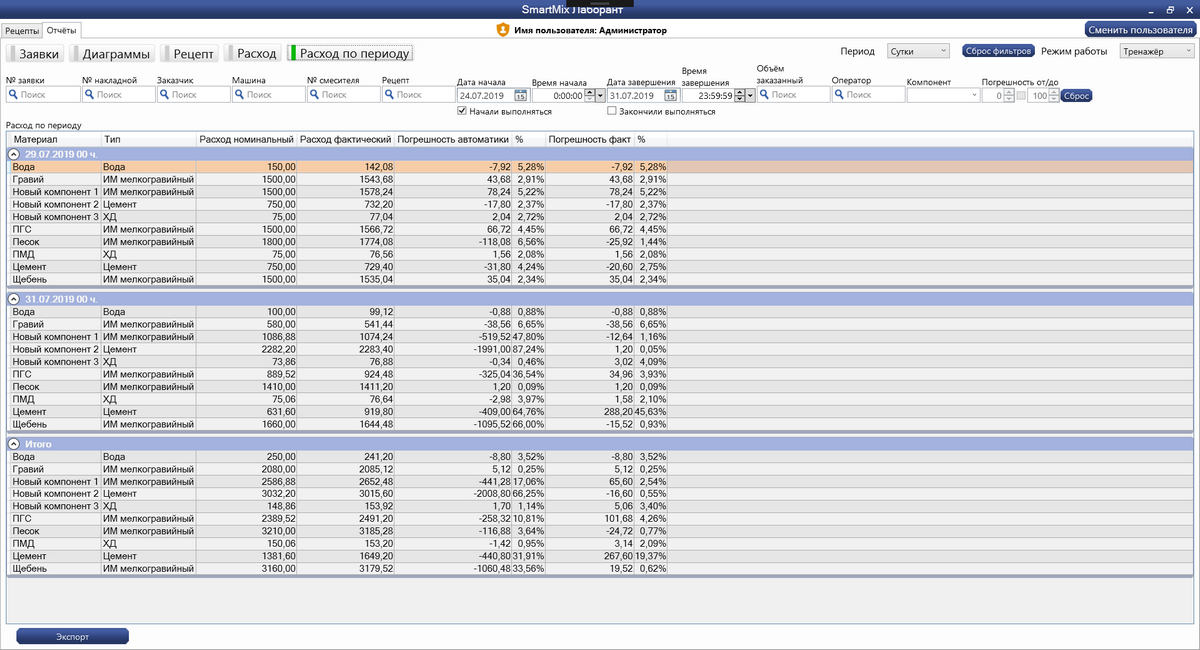Screen dimensions: 1200x650
Task: Switch to the Отчёты tab
Action: 61,31
